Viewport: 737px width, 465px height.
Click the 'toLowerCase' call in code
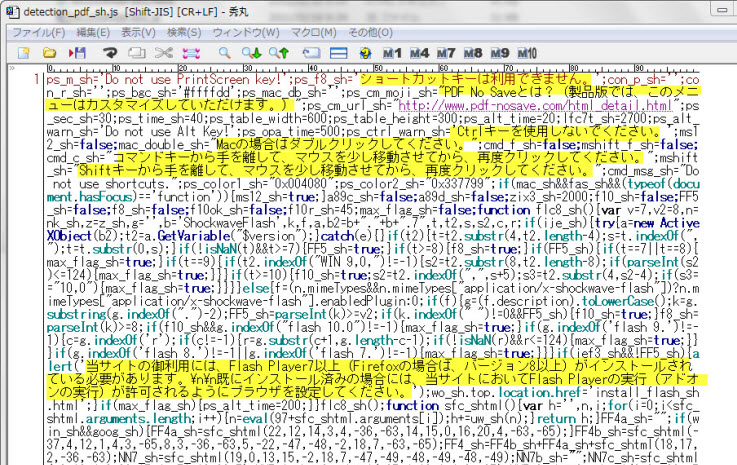click(618, 301)
